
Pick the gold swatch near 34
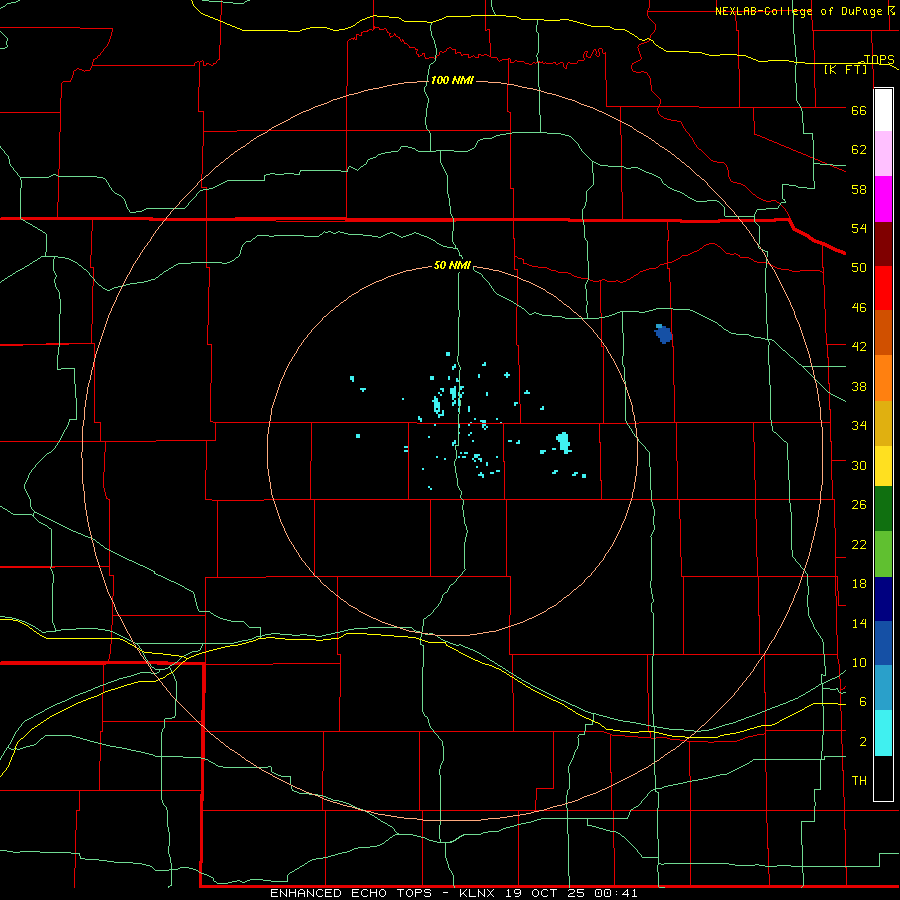pyautogui.click(x=883, y=423)
